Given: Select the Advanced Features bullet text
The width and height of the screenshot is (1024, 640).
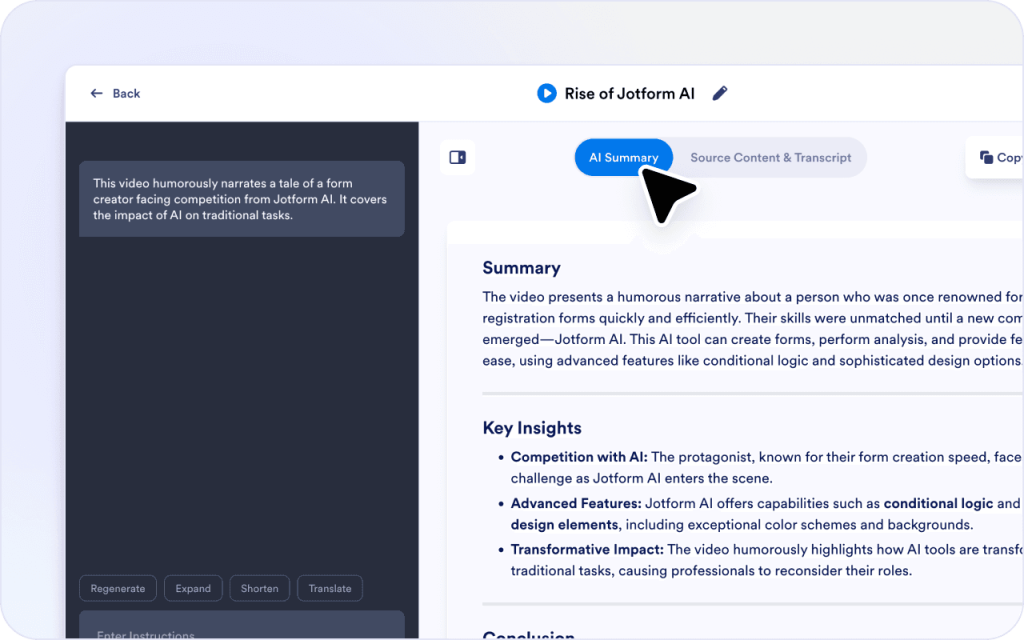Looking at the screenshot, I should click(576, 503).
